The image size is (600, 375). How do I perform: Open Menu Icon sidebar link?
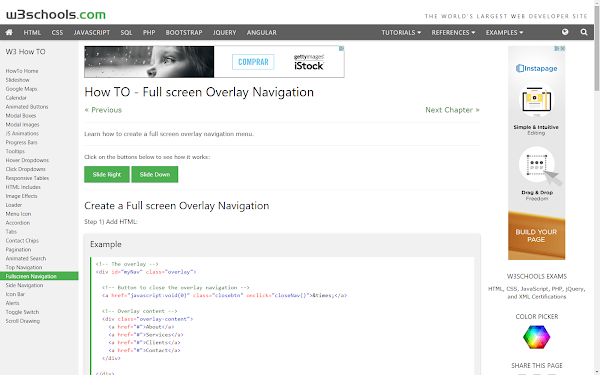(x=18, y=214)
